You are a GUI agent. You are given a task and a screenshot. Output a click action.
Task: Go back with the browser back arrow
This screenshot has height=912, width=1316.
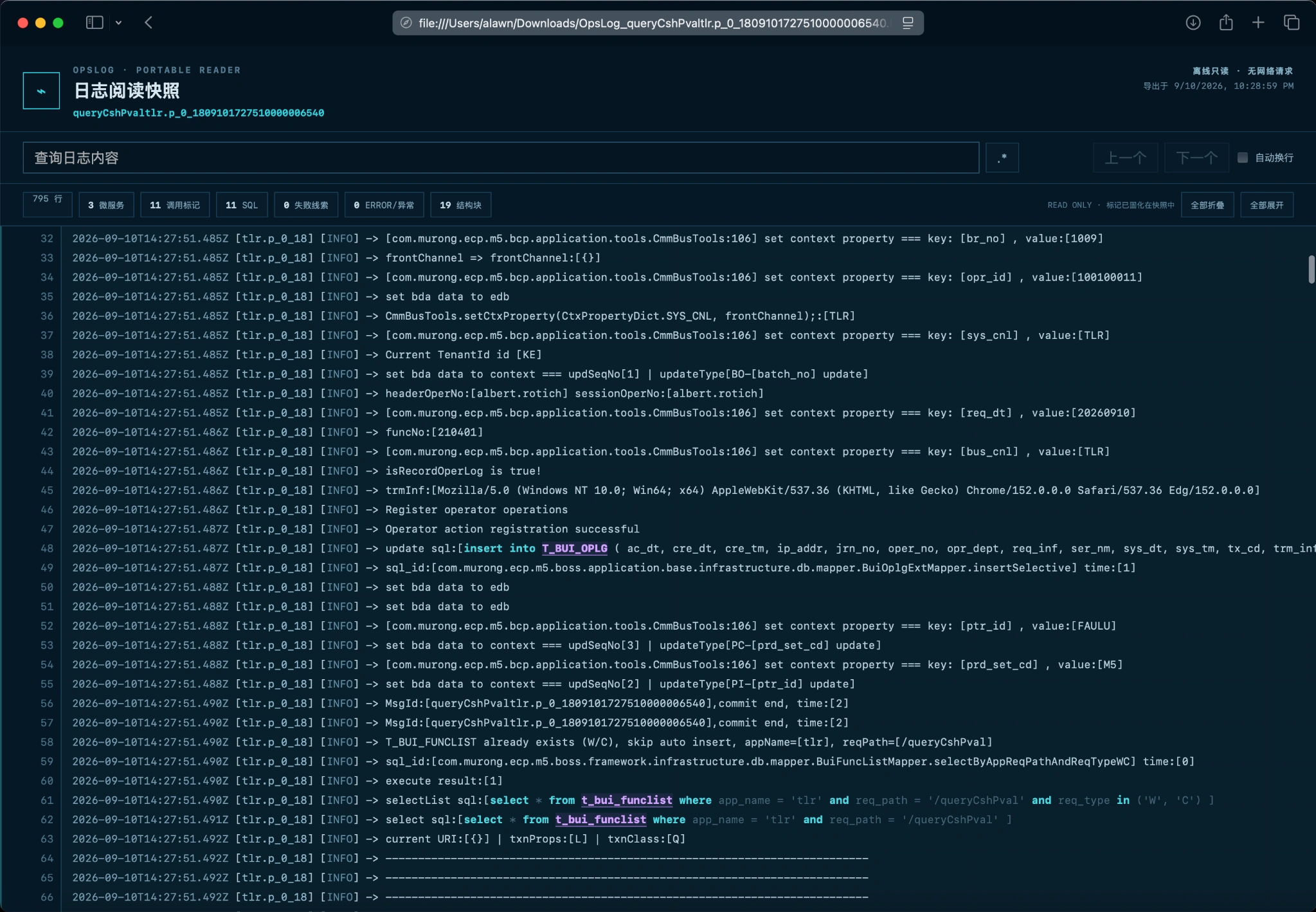coord(149,23)
